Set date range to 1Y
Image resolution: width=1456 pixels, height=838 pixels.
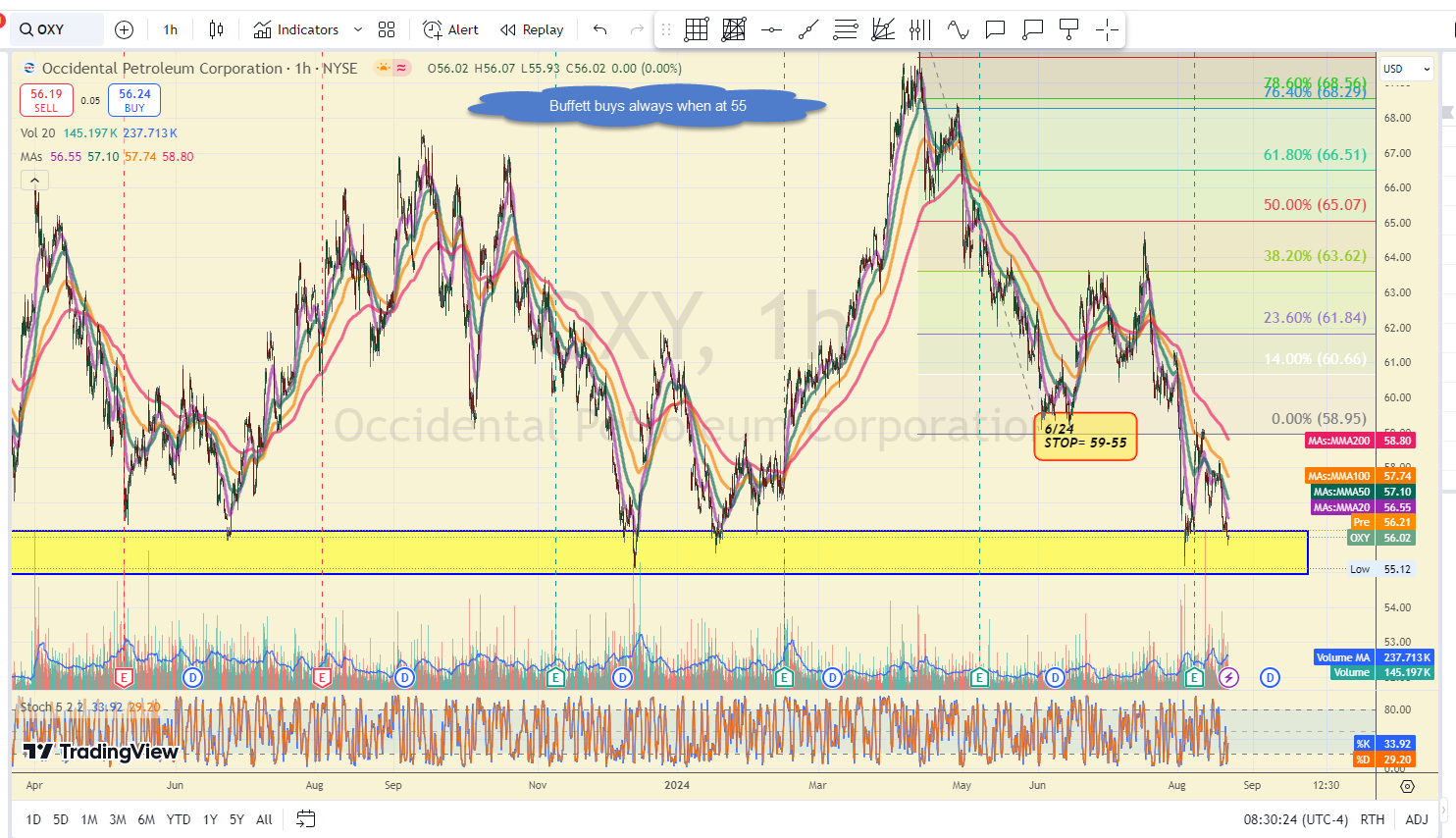(x=210, y=819)
